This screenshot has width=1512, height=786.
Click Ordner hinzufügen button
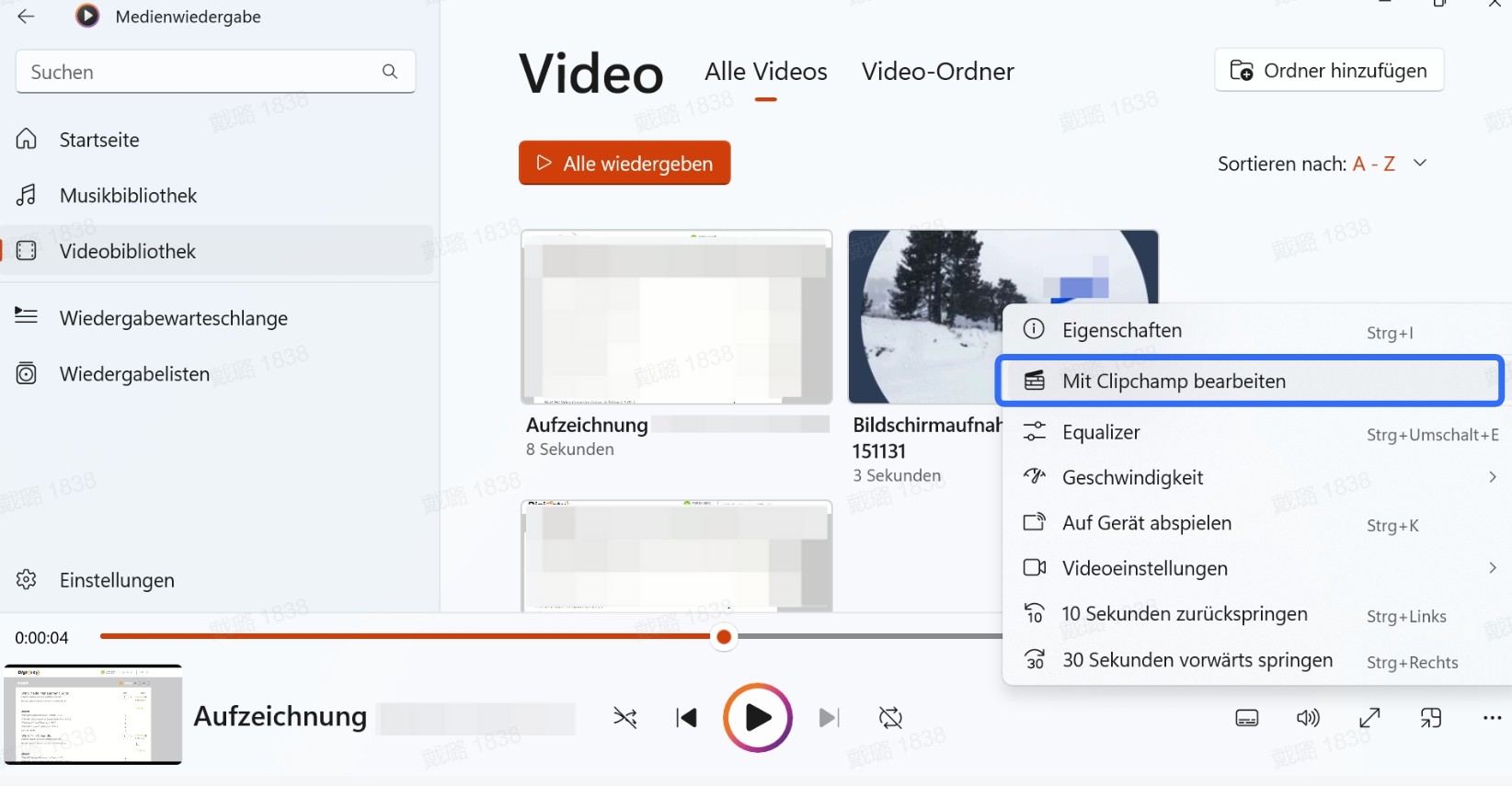point(1329,70)
